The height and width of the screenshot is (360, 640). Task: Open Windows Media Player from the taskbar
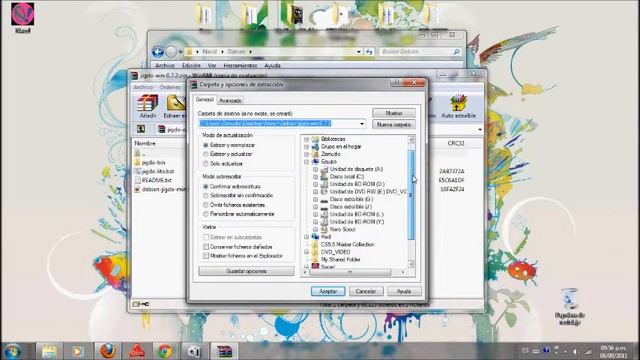click(x=78, y=351)
